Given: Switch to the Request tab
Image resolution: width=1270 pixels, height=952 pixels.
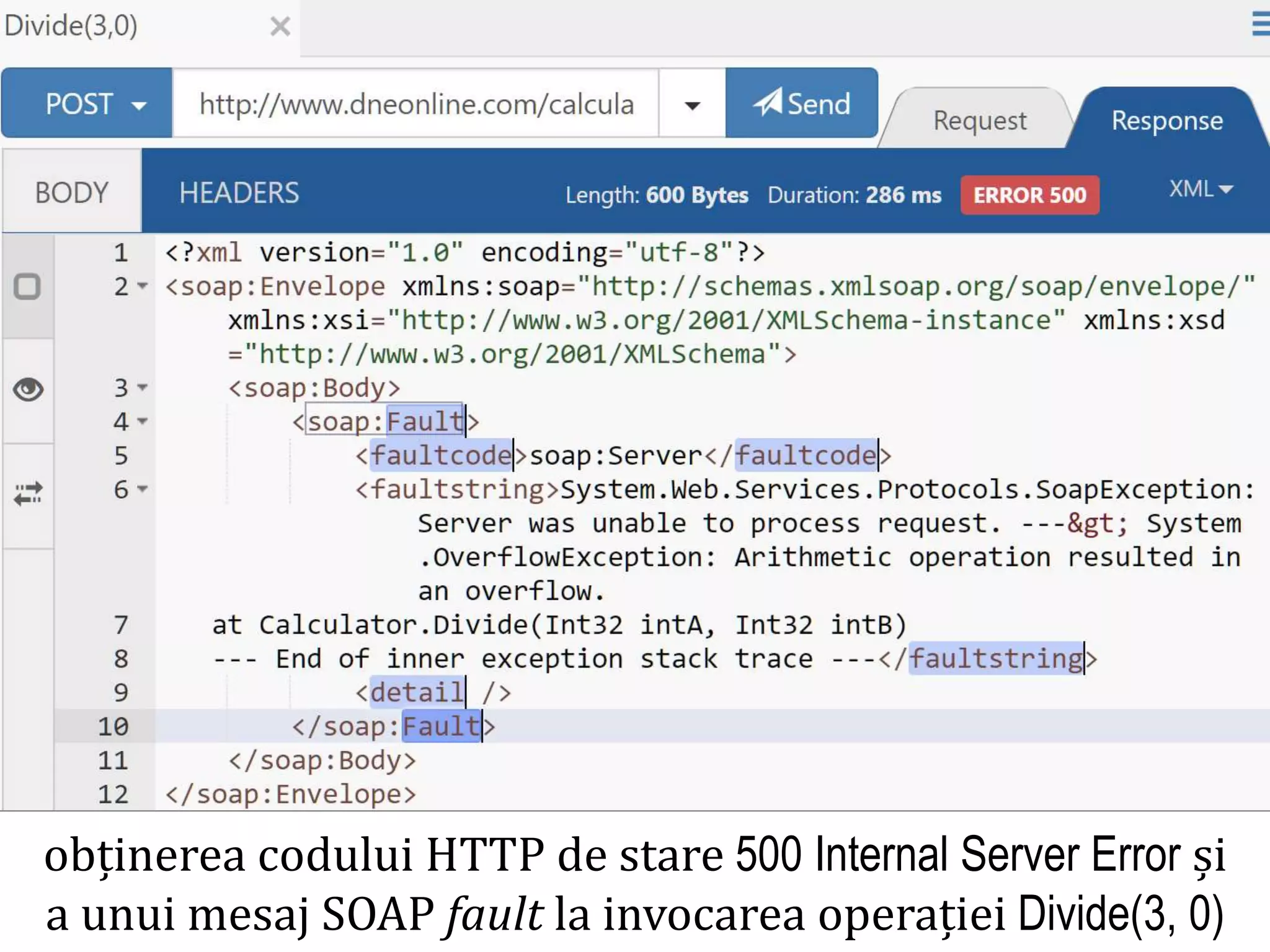Looking at the screenshot, I should tap(979, 120).
